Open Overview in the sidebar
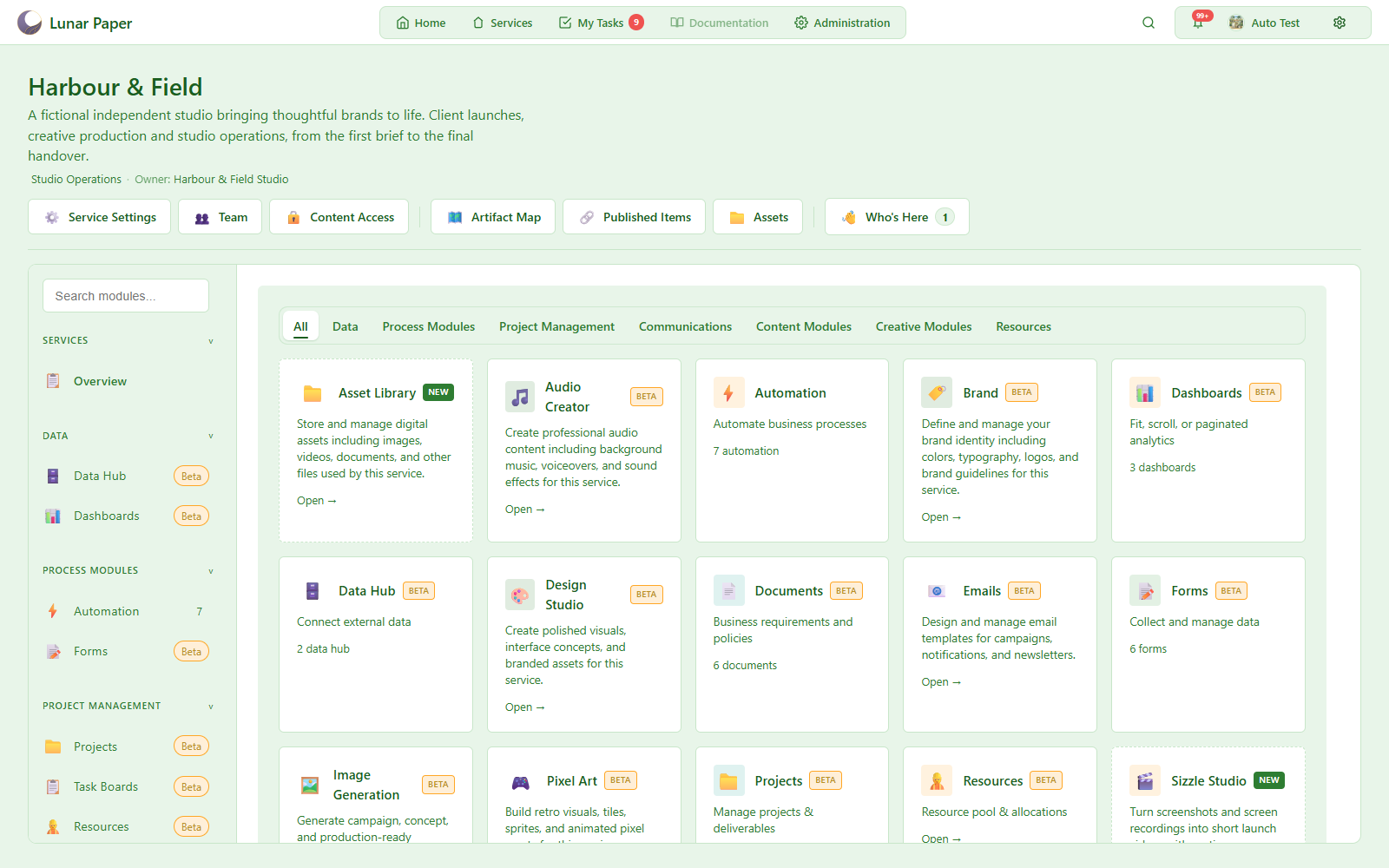The height and width of the screenshot is (868, 1389). coord(127,381)
